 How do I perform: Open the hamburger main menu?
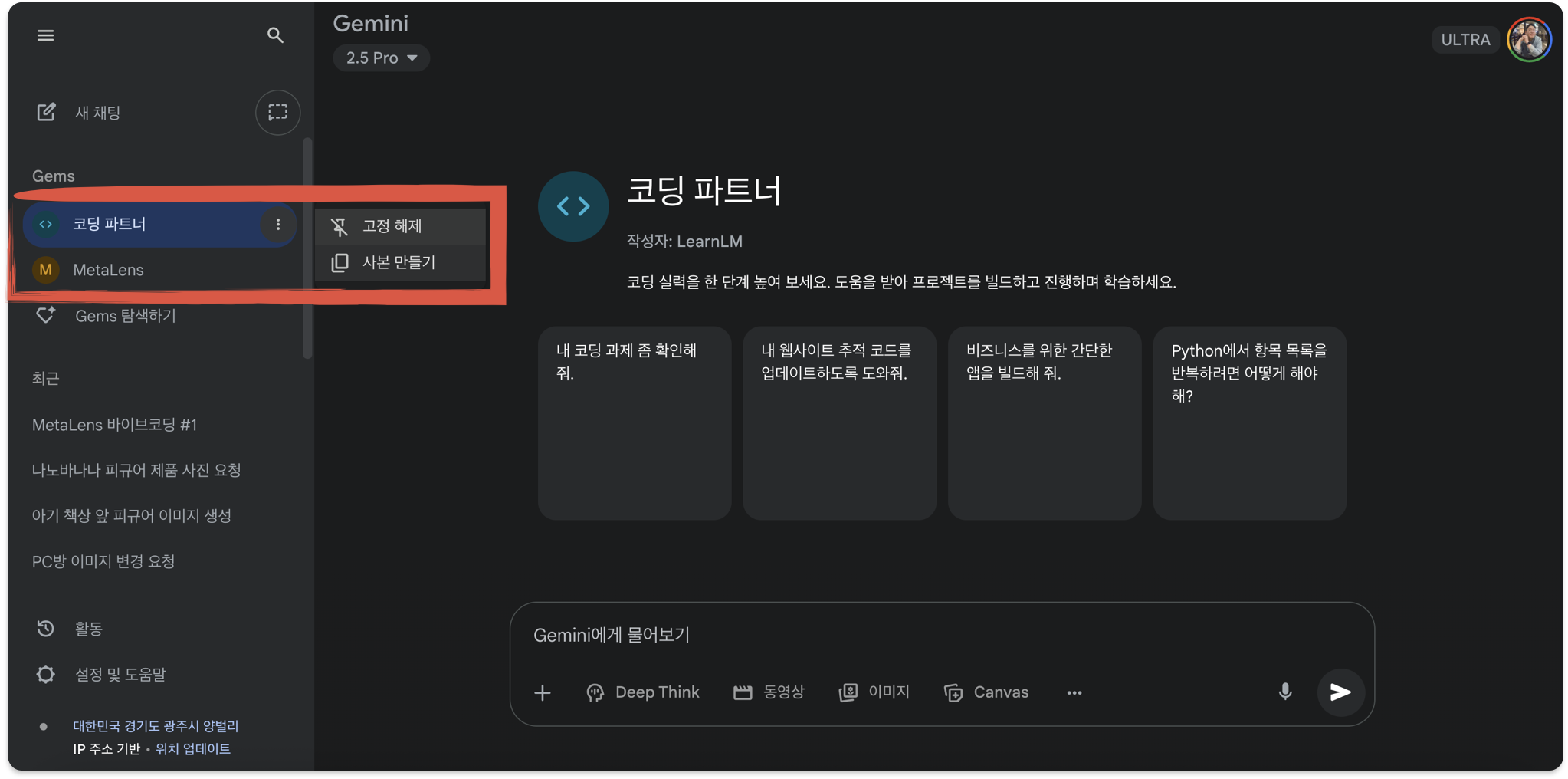(x=45, y=35)
